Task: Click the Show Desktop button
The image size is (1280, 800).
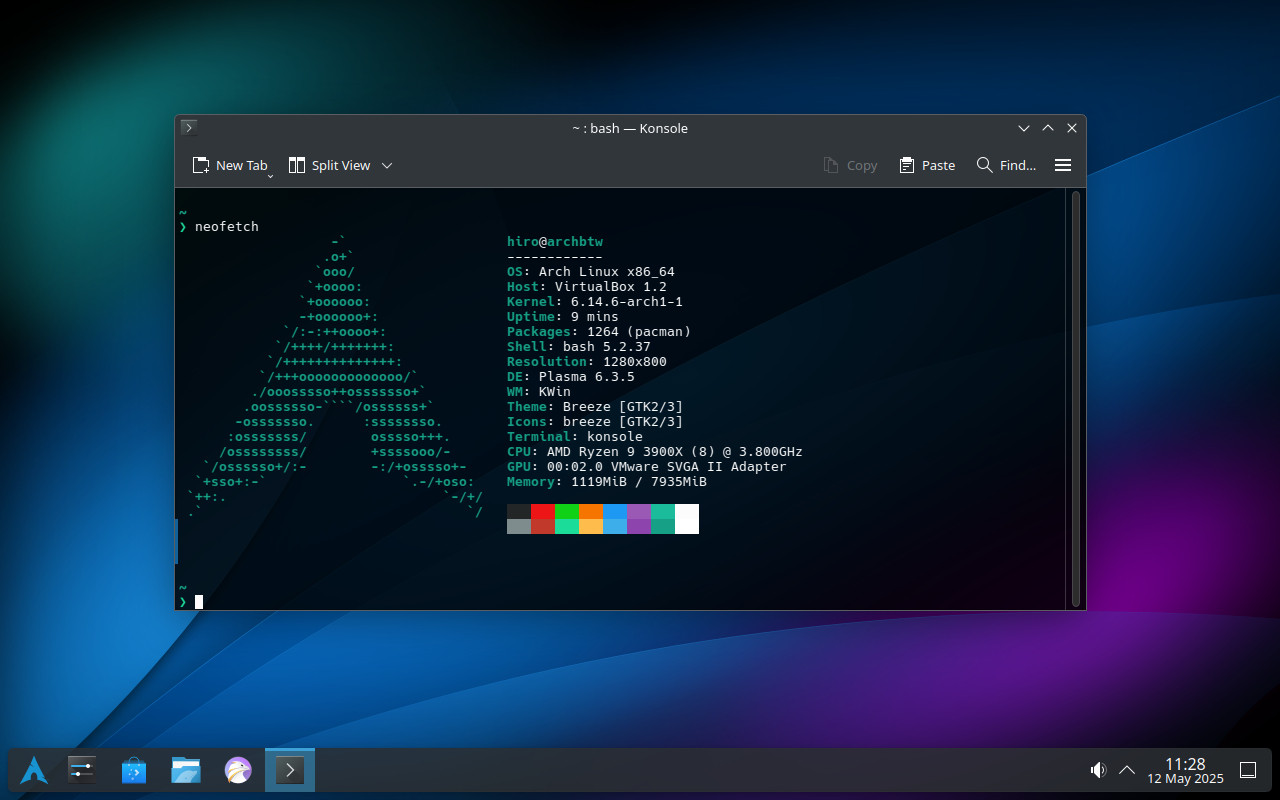Action: [x=1248, y=770]
